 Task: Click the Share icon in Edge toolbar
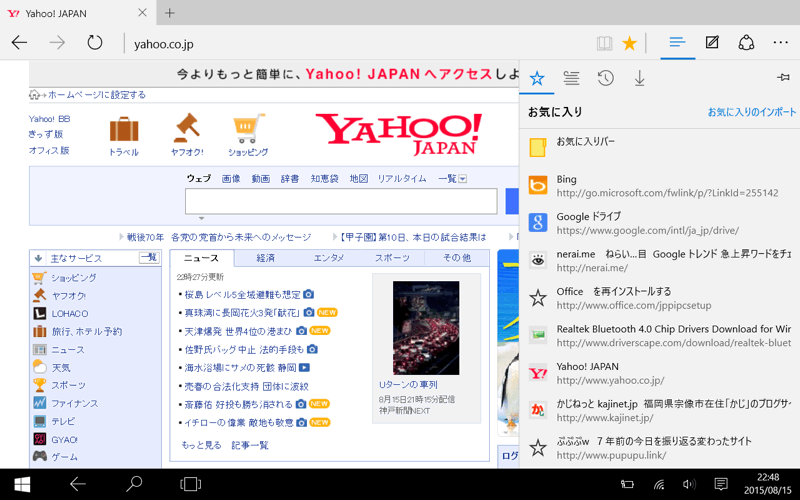click(746, 43)
